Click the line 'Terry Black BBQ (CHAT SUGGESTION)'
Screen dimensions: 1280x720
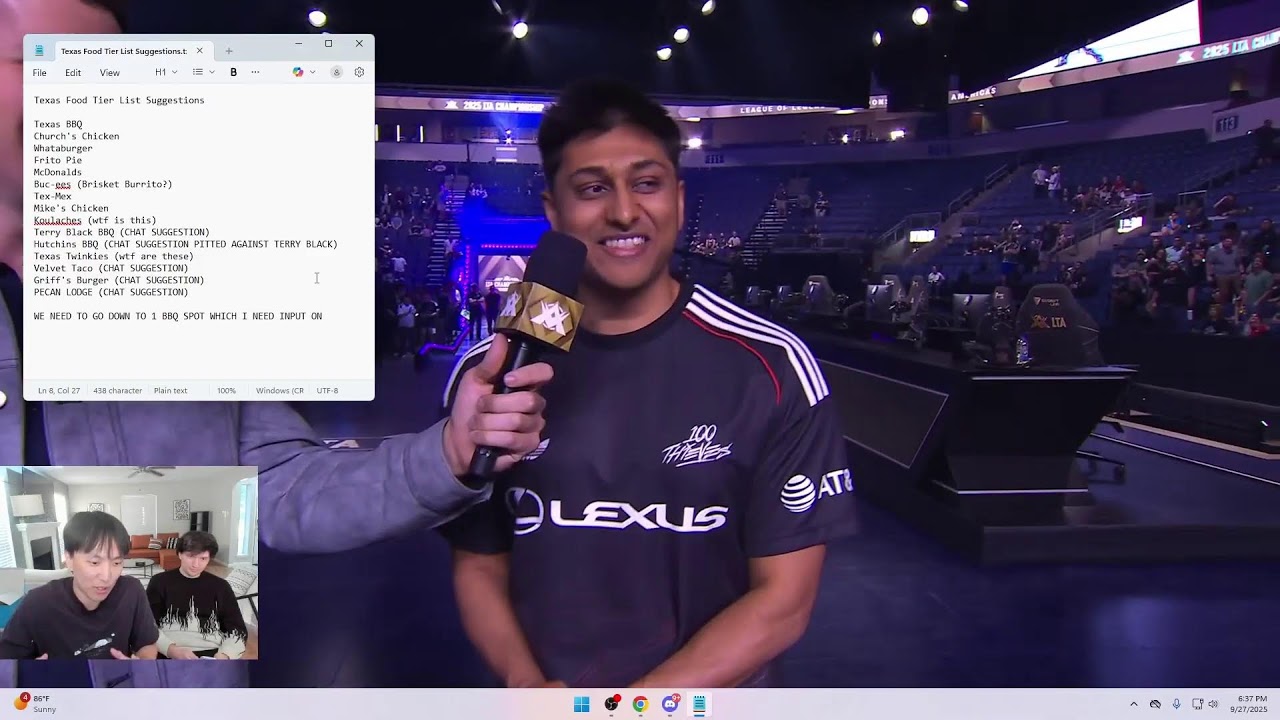click(122, 232)
